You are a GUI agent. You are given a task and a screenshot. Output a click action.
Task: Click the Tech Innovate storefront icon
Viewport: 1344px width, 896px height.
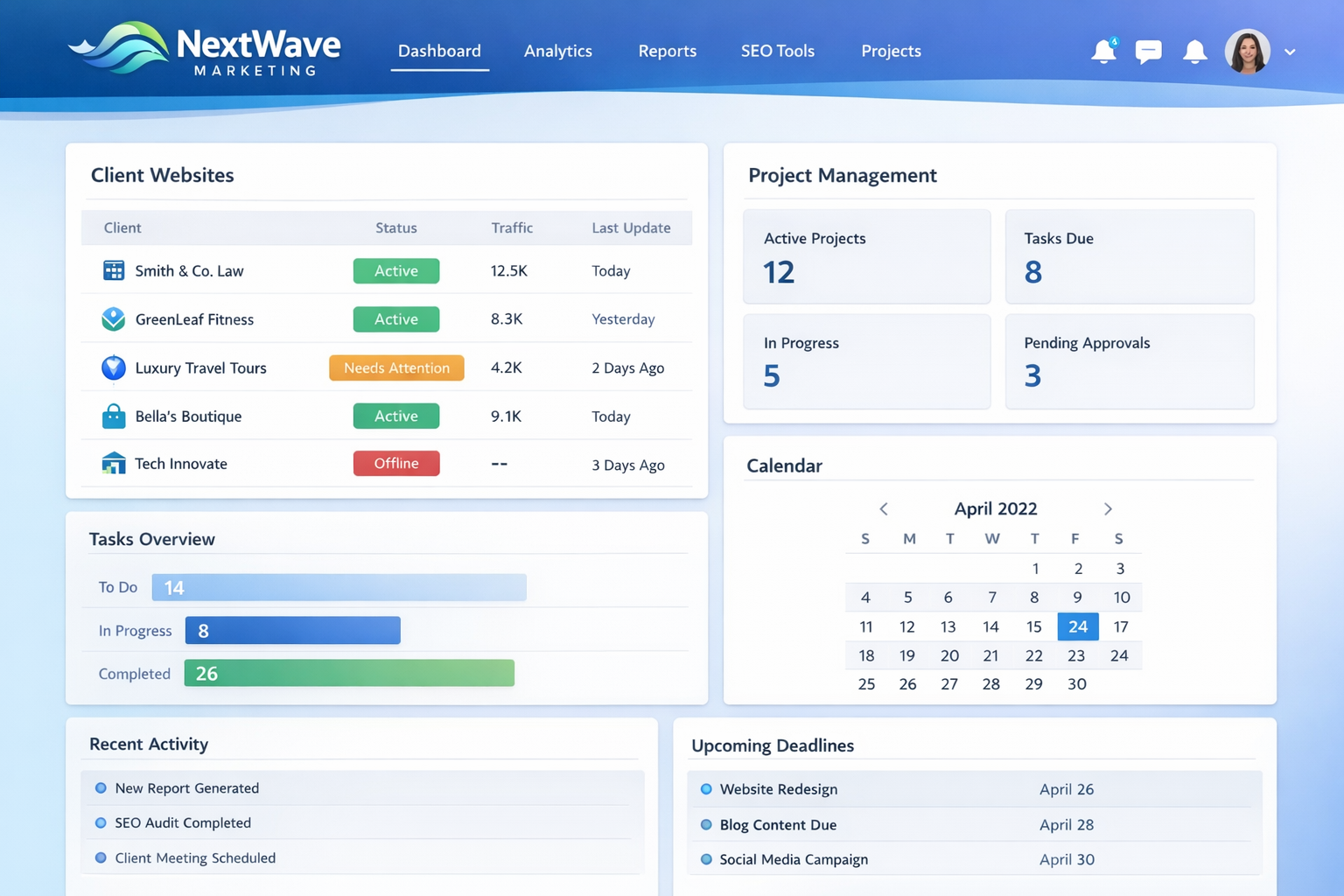[x=114, y=463]
